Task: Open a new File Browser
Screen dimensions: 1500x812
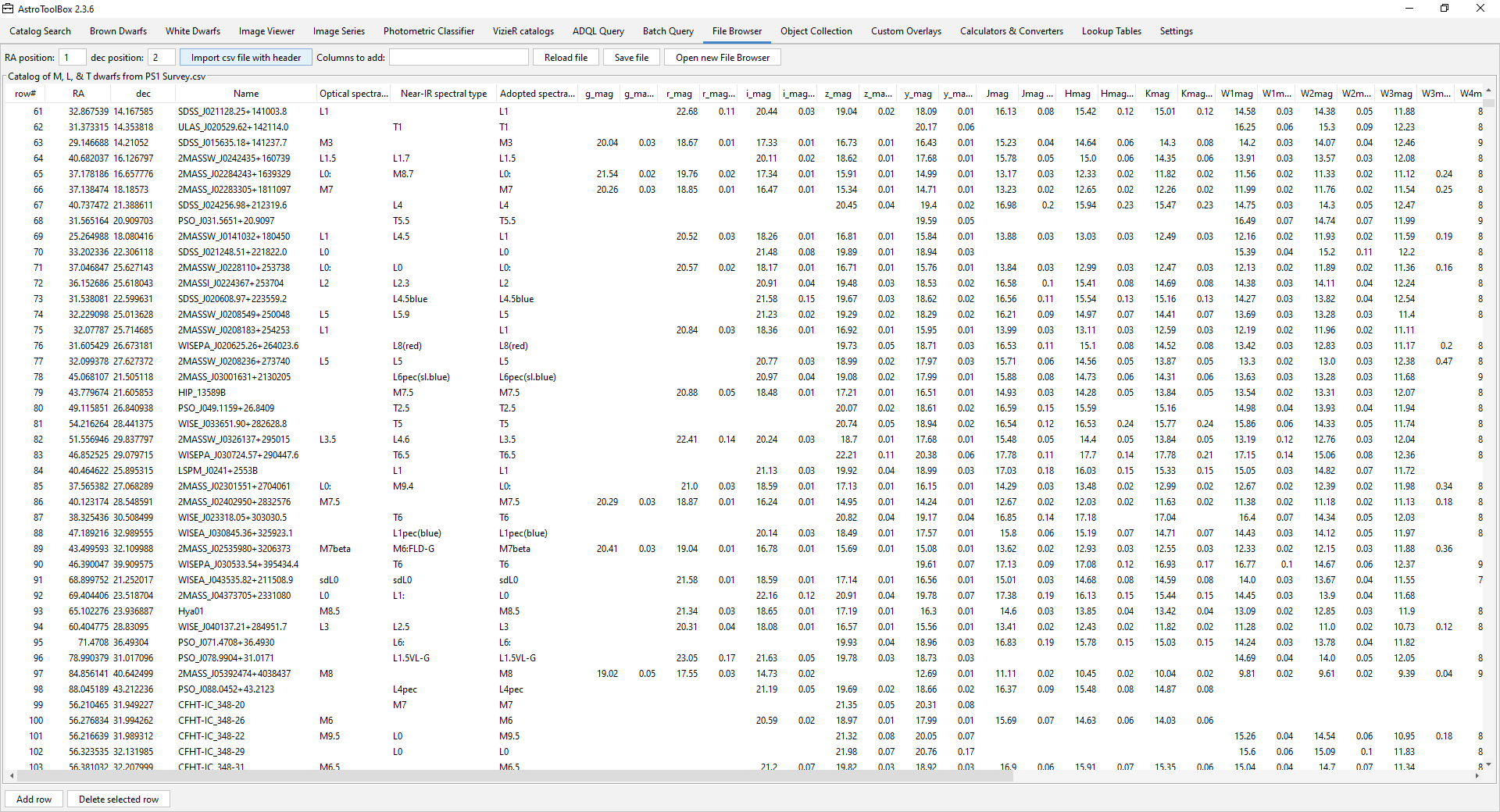Action: 722,58
